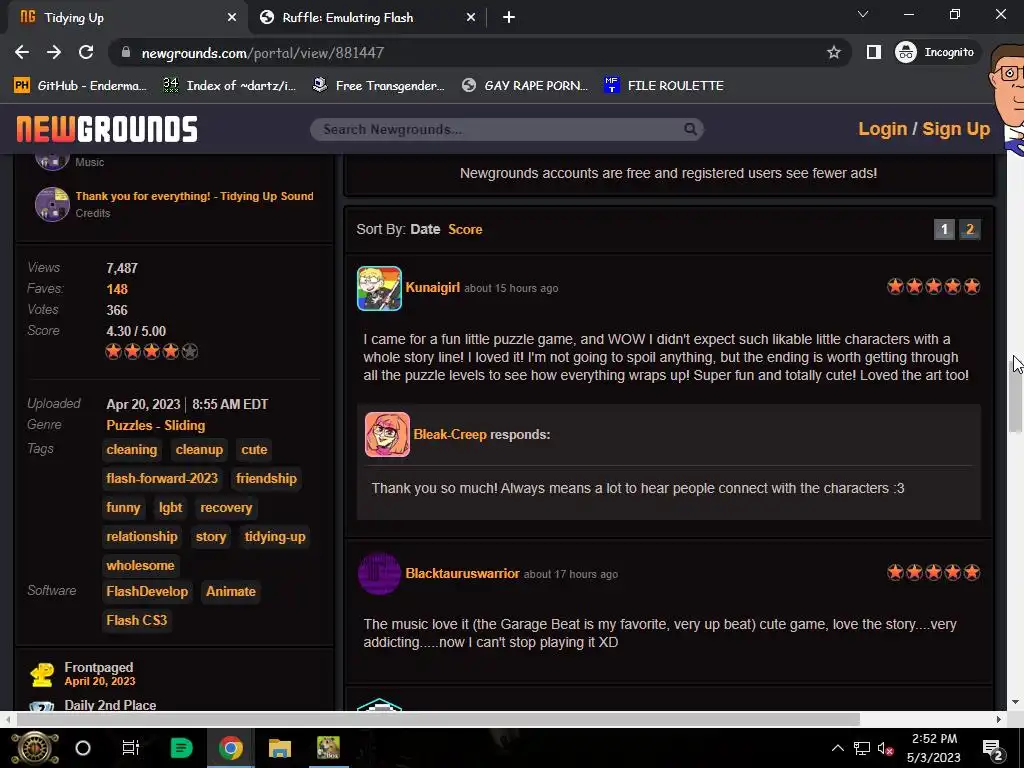Click the Frontpaged trophy icon
This screenshot has height=768, width=1024.
click(x=42, y=674)
